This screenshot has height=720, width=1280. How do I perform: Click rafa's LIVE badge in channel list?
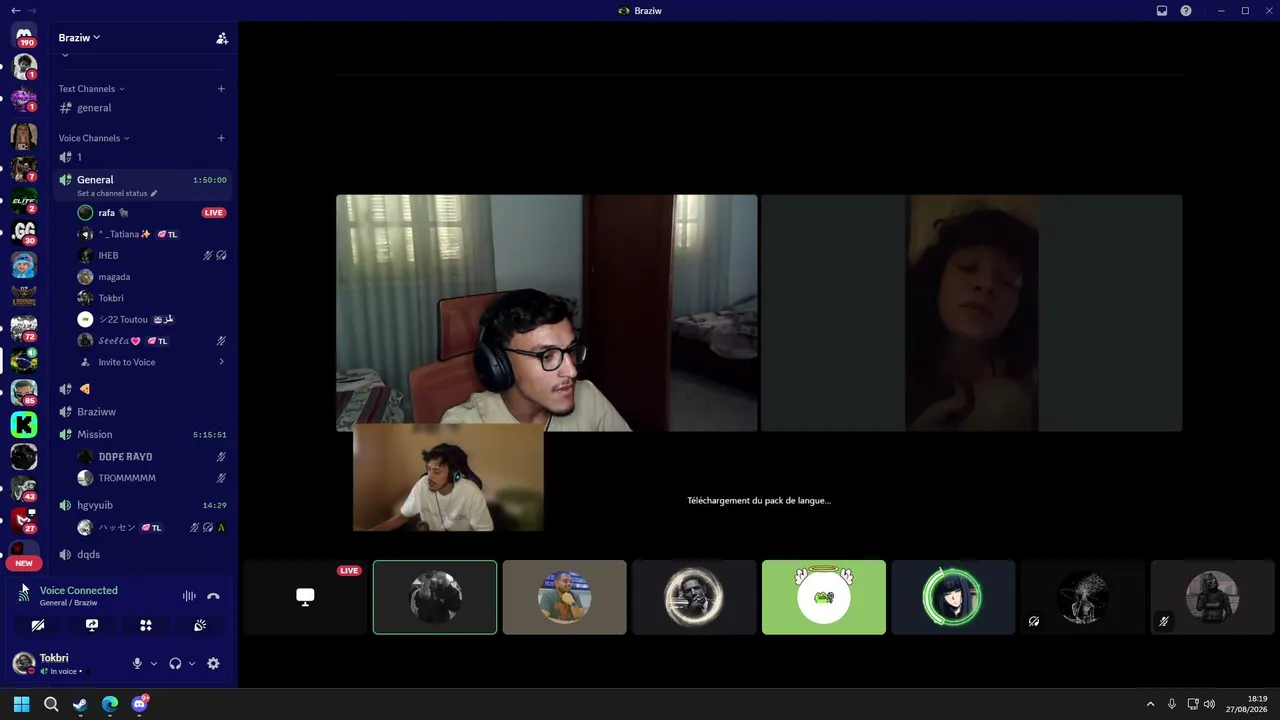coord(213,213)
